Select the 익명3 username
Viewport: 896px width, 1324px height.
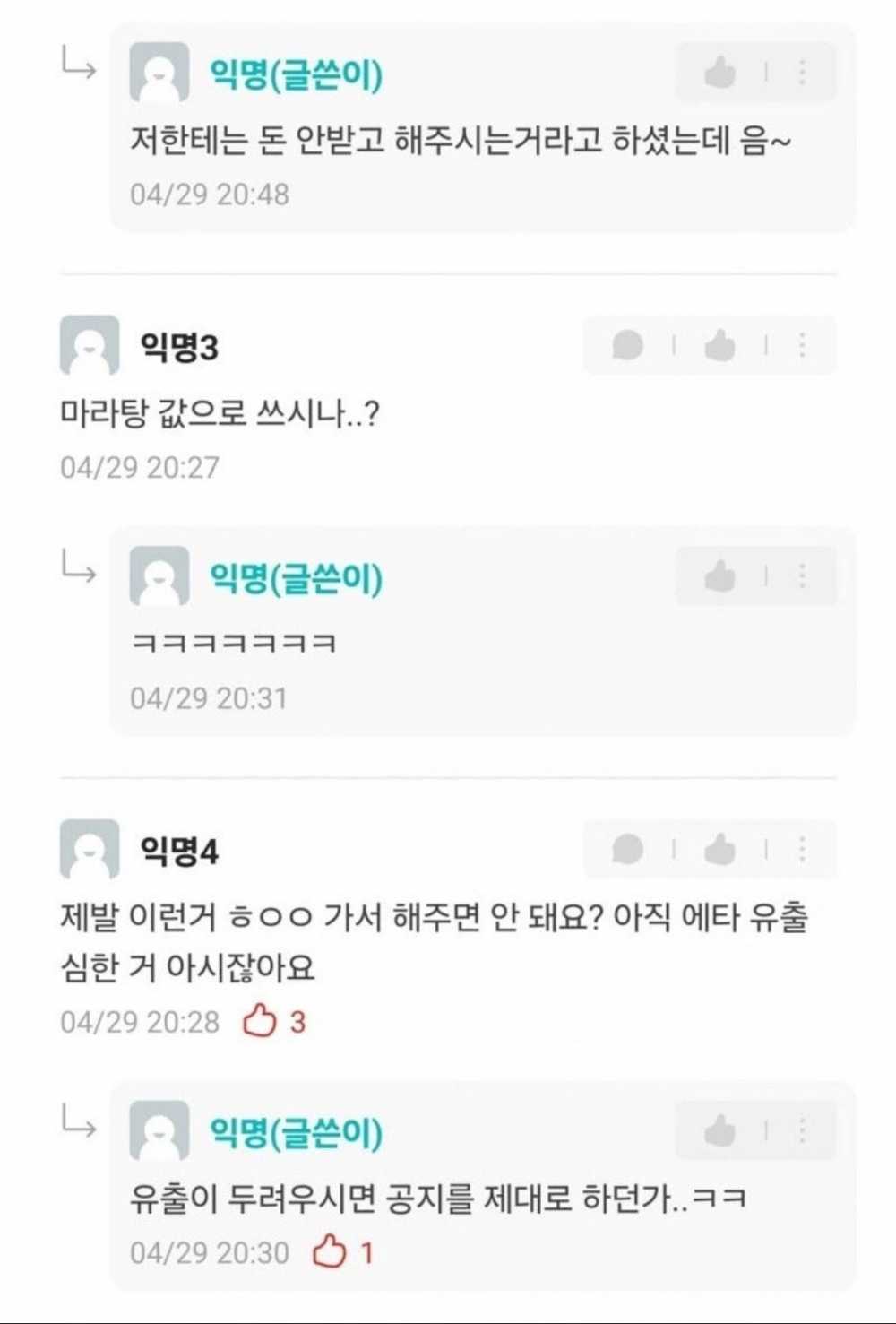coord(179,346)
